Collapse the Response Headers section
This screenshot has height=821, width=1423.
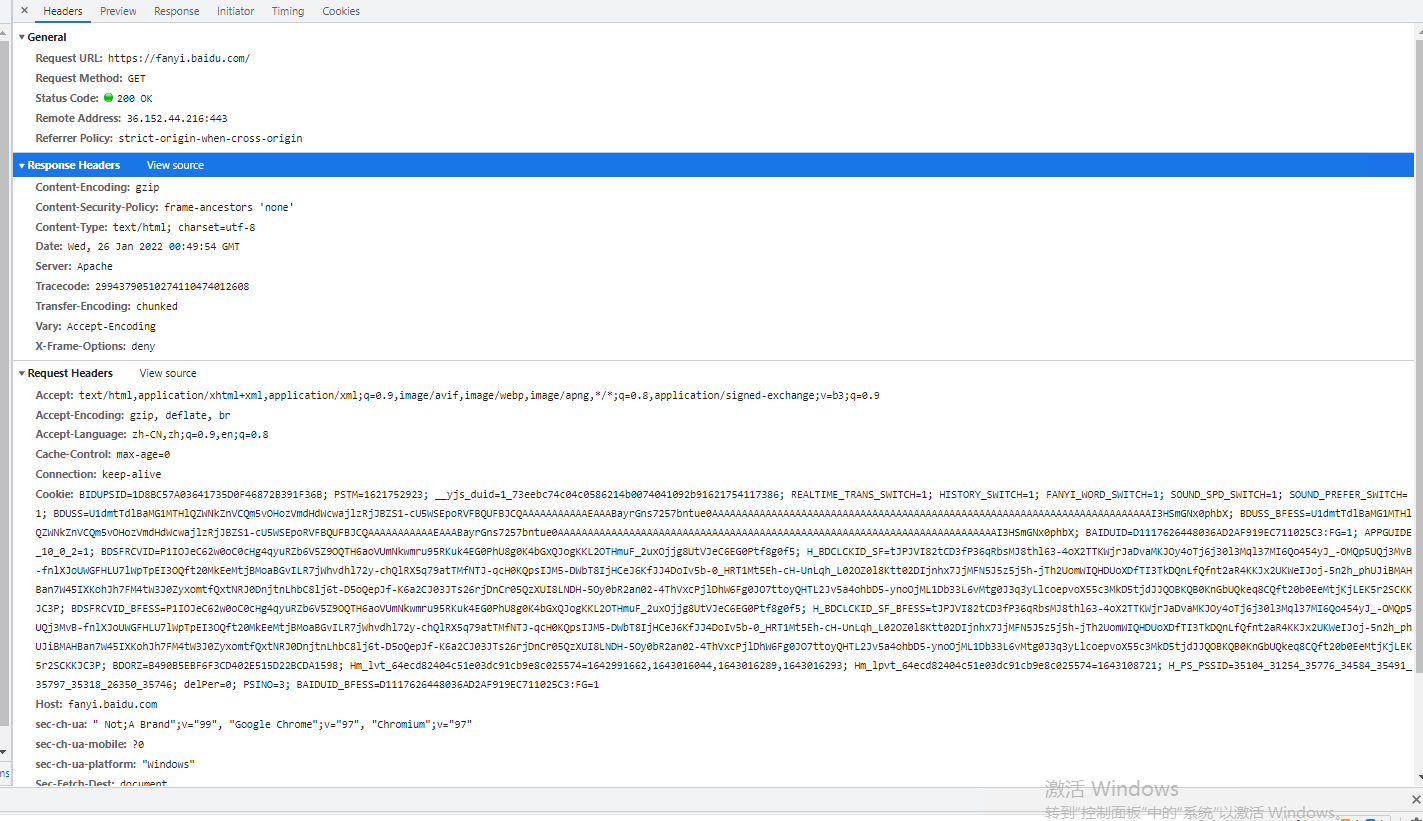(22, 166)
